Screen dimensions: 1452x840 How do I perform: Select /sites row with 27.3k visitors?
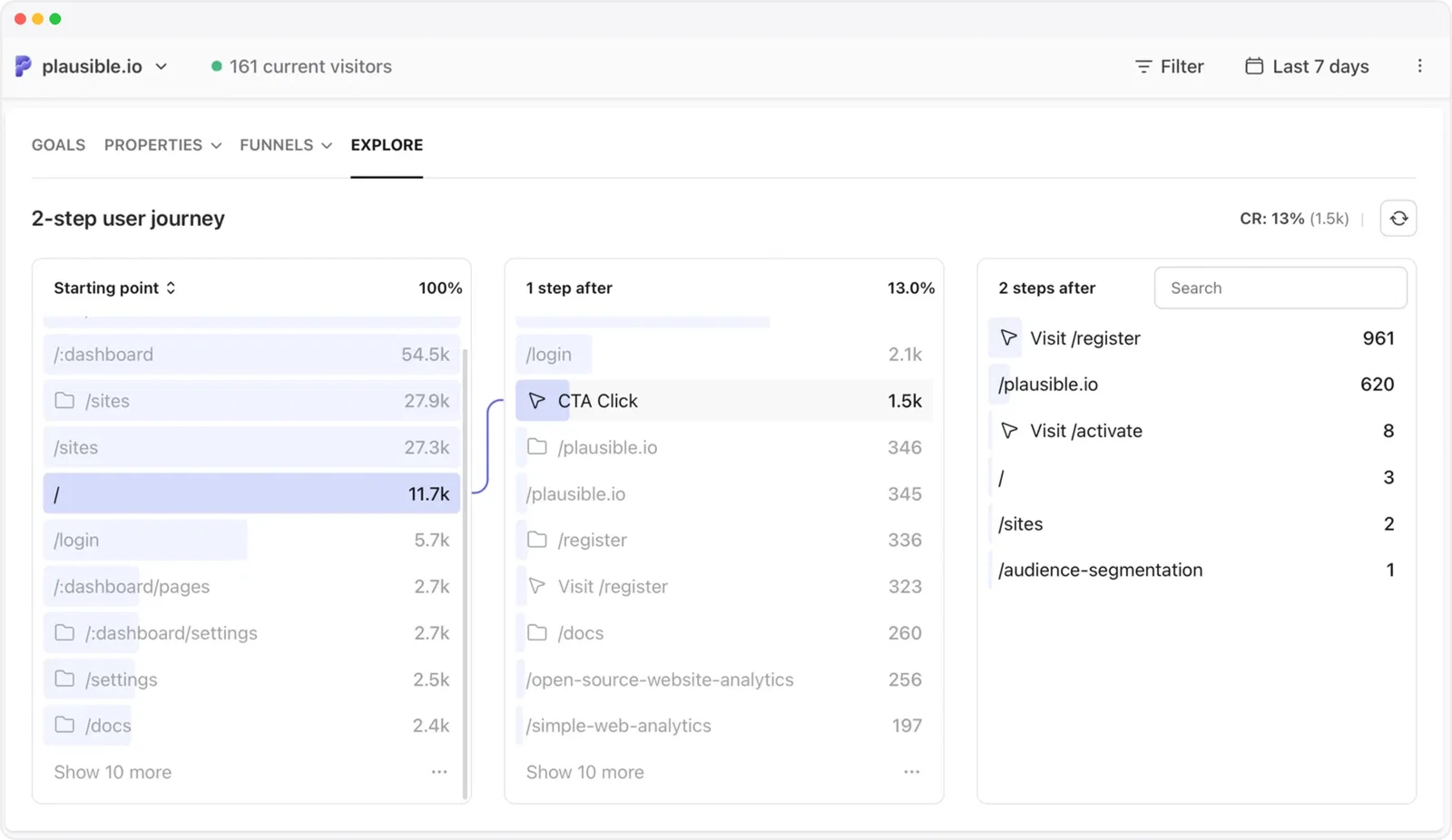coord(251,447)
